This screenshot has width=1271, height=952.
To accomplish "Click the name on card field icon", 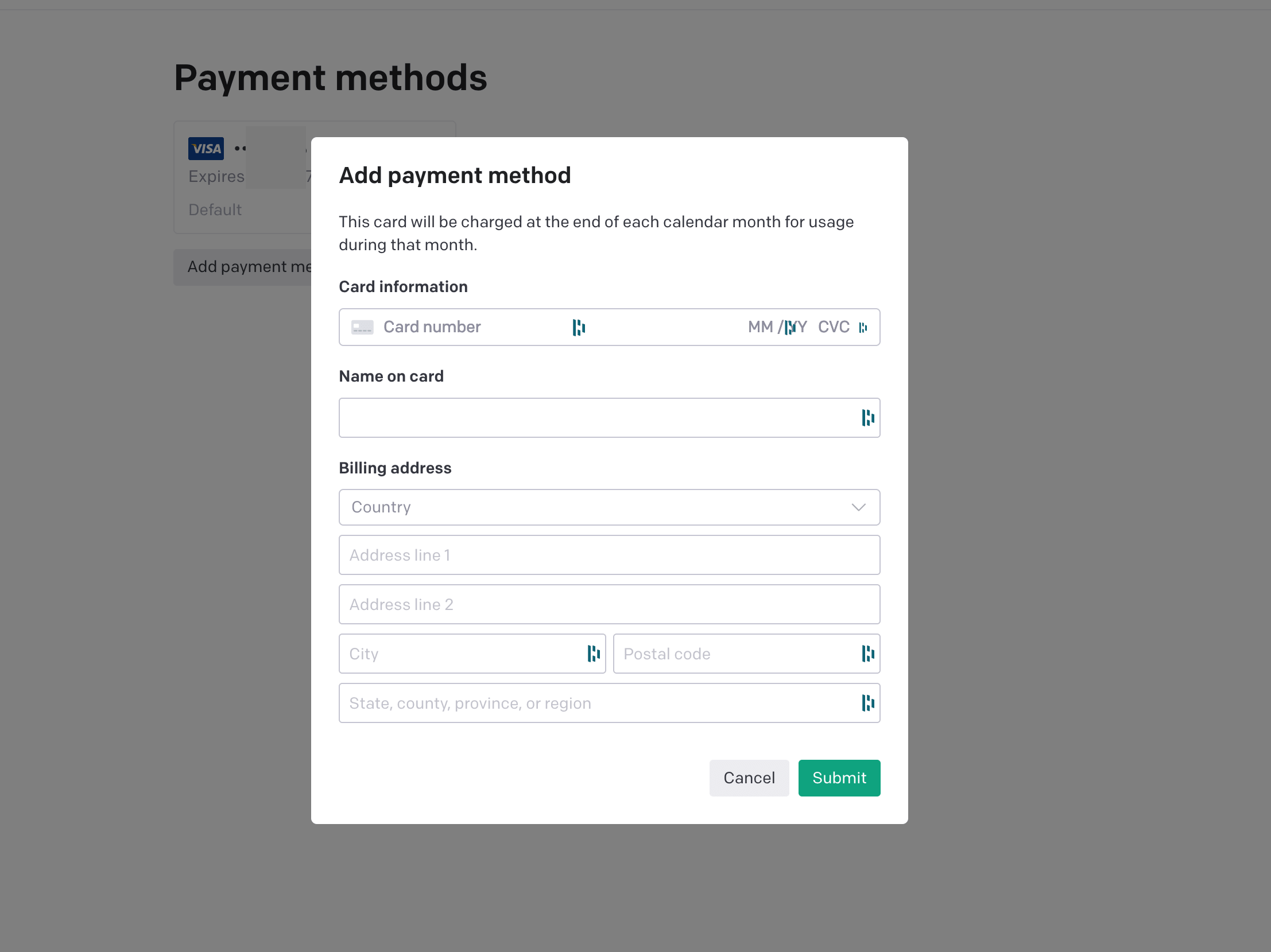I will coord(866,416).
